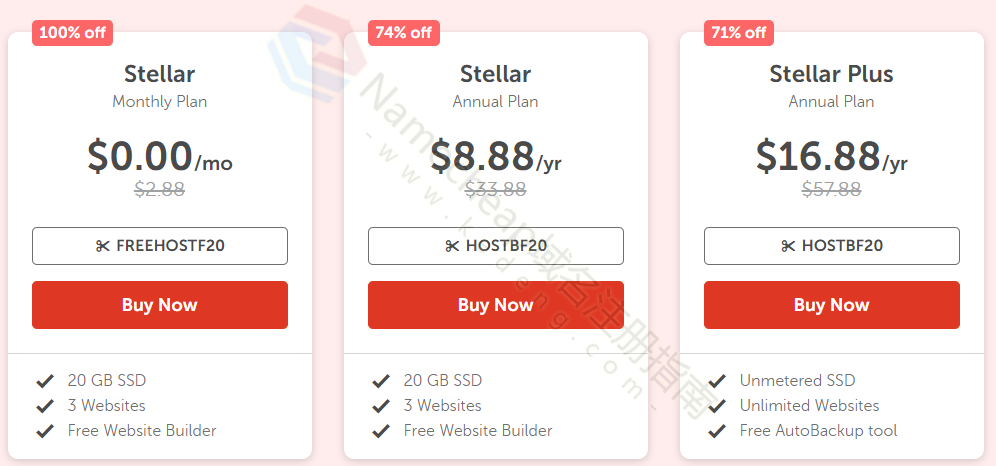Screen dimensions: 996x466
Task: Click the 71% off discount badge
Action: 739,33
